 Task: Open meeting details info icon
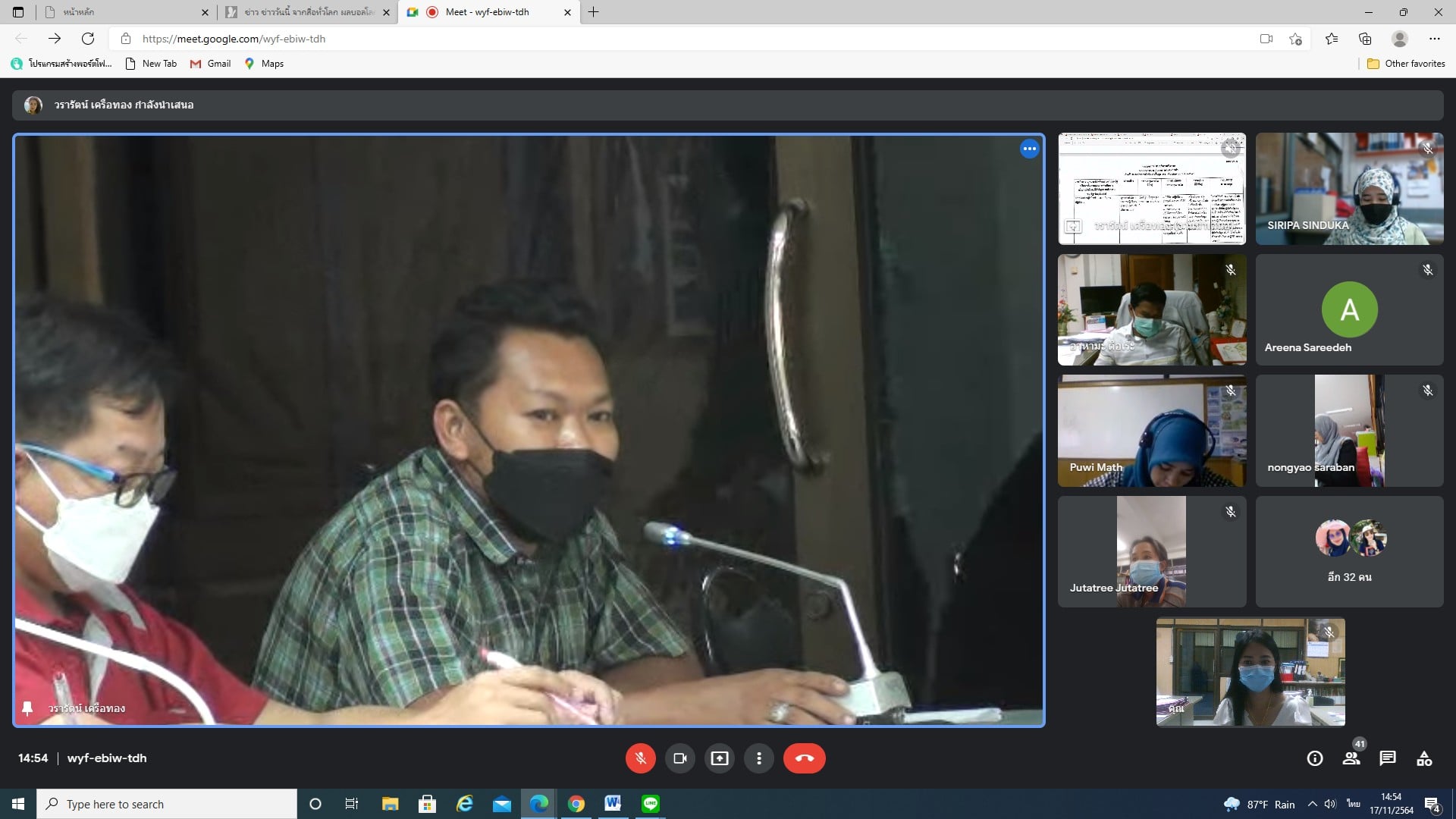click(x=1315, y=758)
